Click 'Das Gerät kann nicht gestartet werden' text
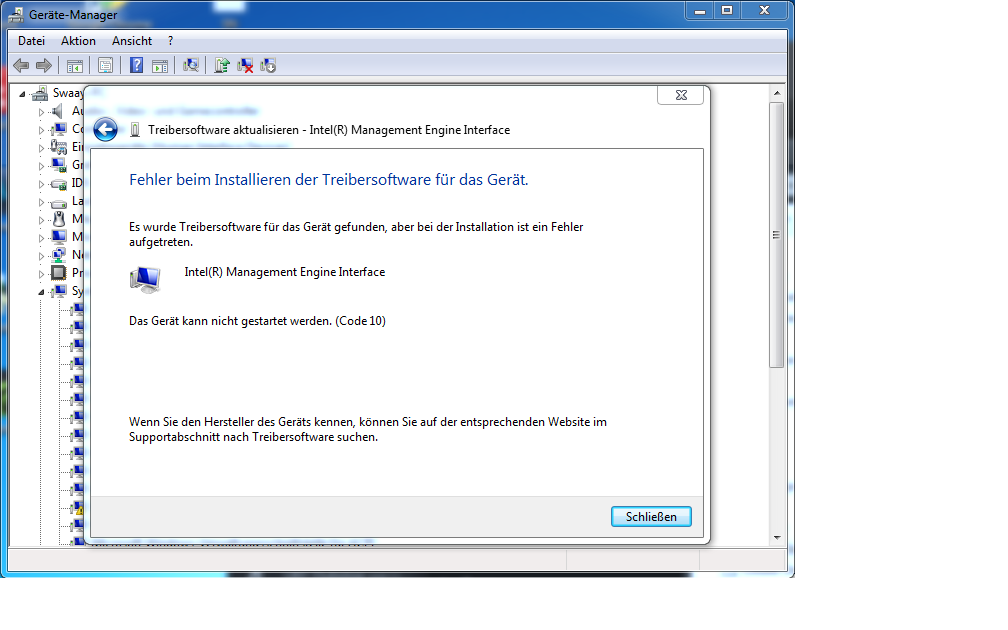1008x630 pixels. (257, 321)
